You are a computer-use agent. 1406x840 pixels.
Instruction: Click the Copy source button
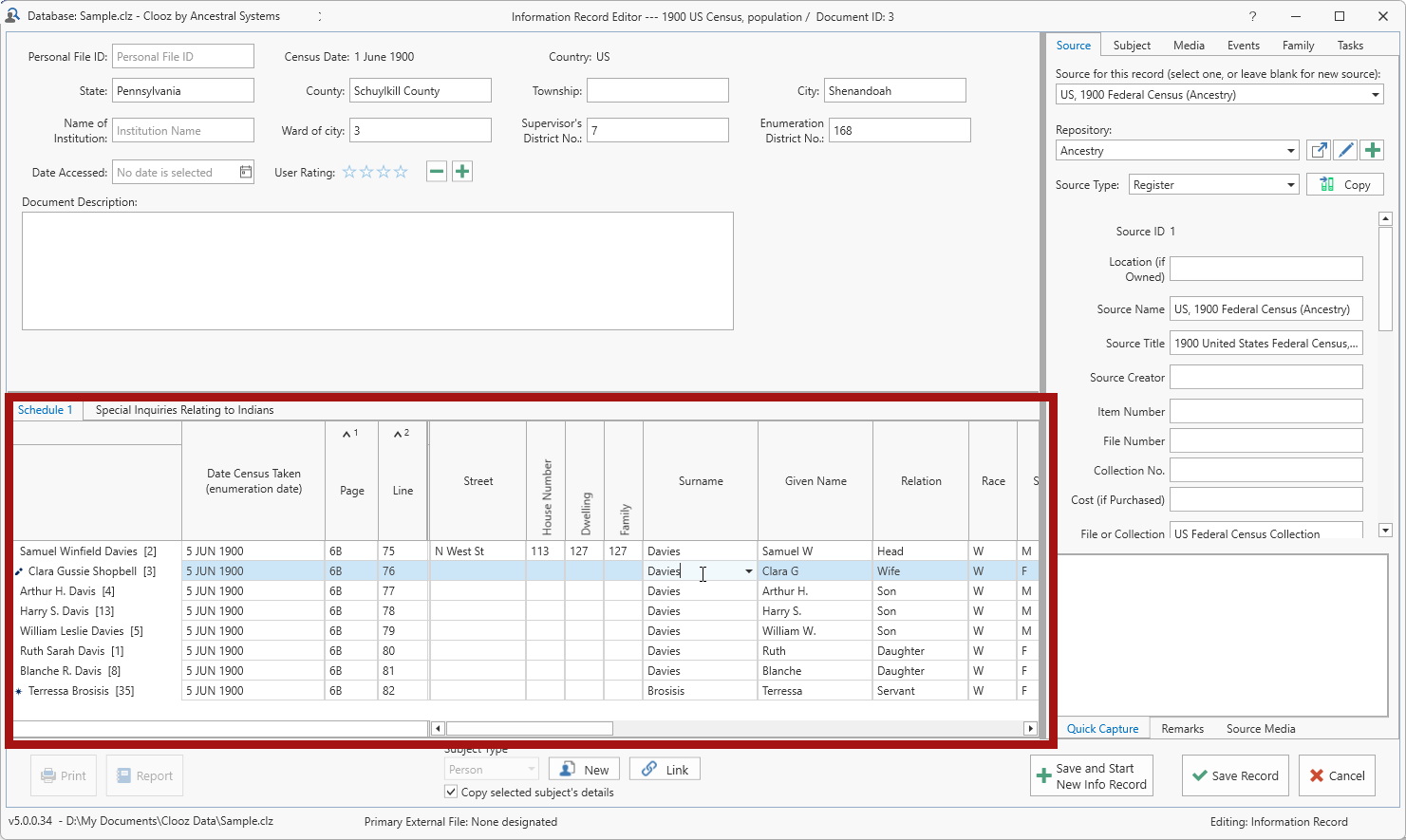(x=1345, y=185)
